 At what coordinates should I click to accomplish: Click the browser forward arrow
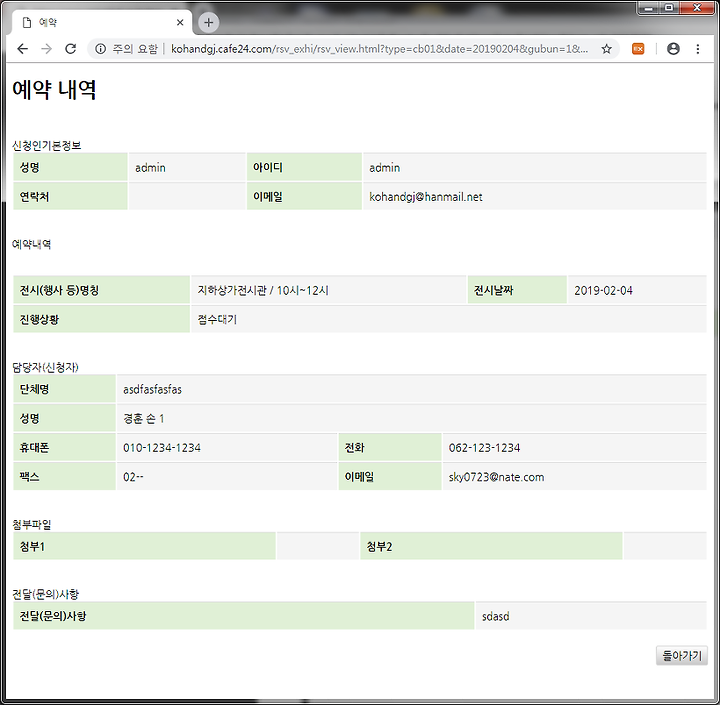pos(46,49)
